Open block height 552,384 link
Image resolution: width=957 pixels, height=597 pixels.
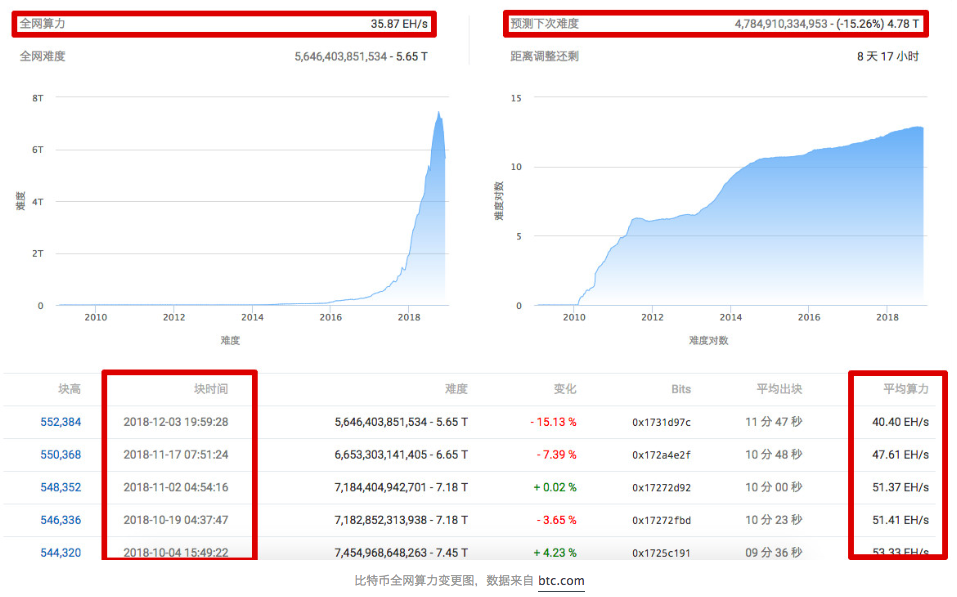pyautogui.click(x=60, y=422)
